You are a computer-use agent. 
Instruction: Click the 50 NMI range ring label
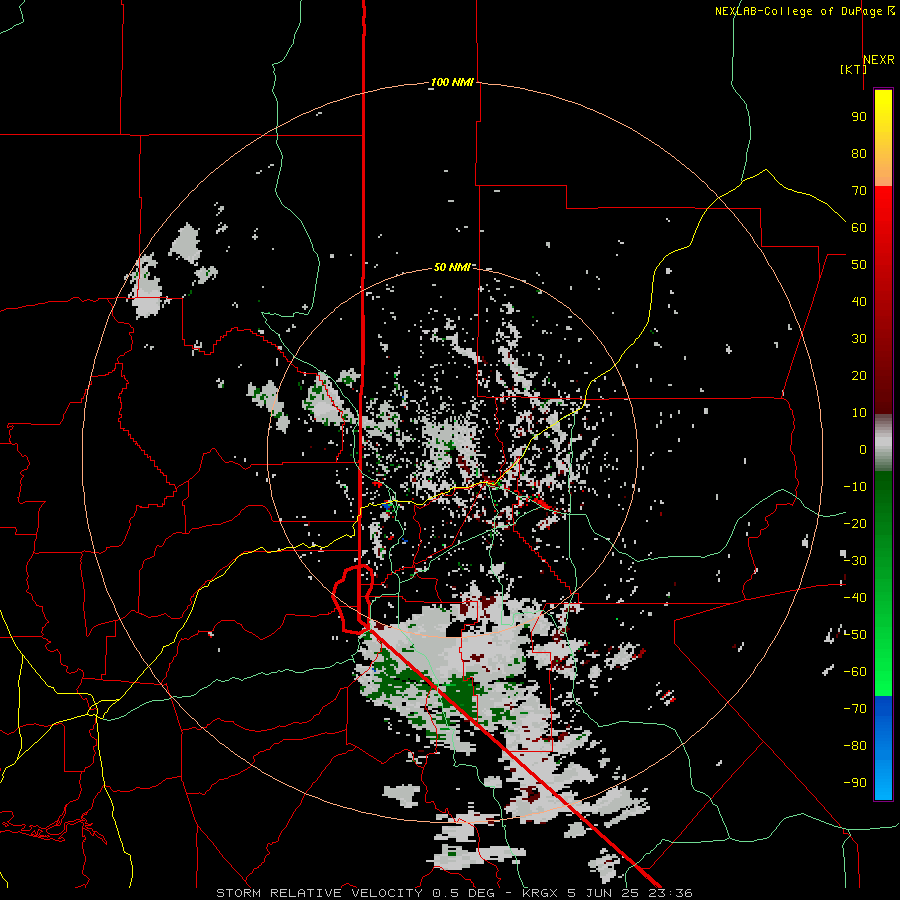click(x=452, y=267)
